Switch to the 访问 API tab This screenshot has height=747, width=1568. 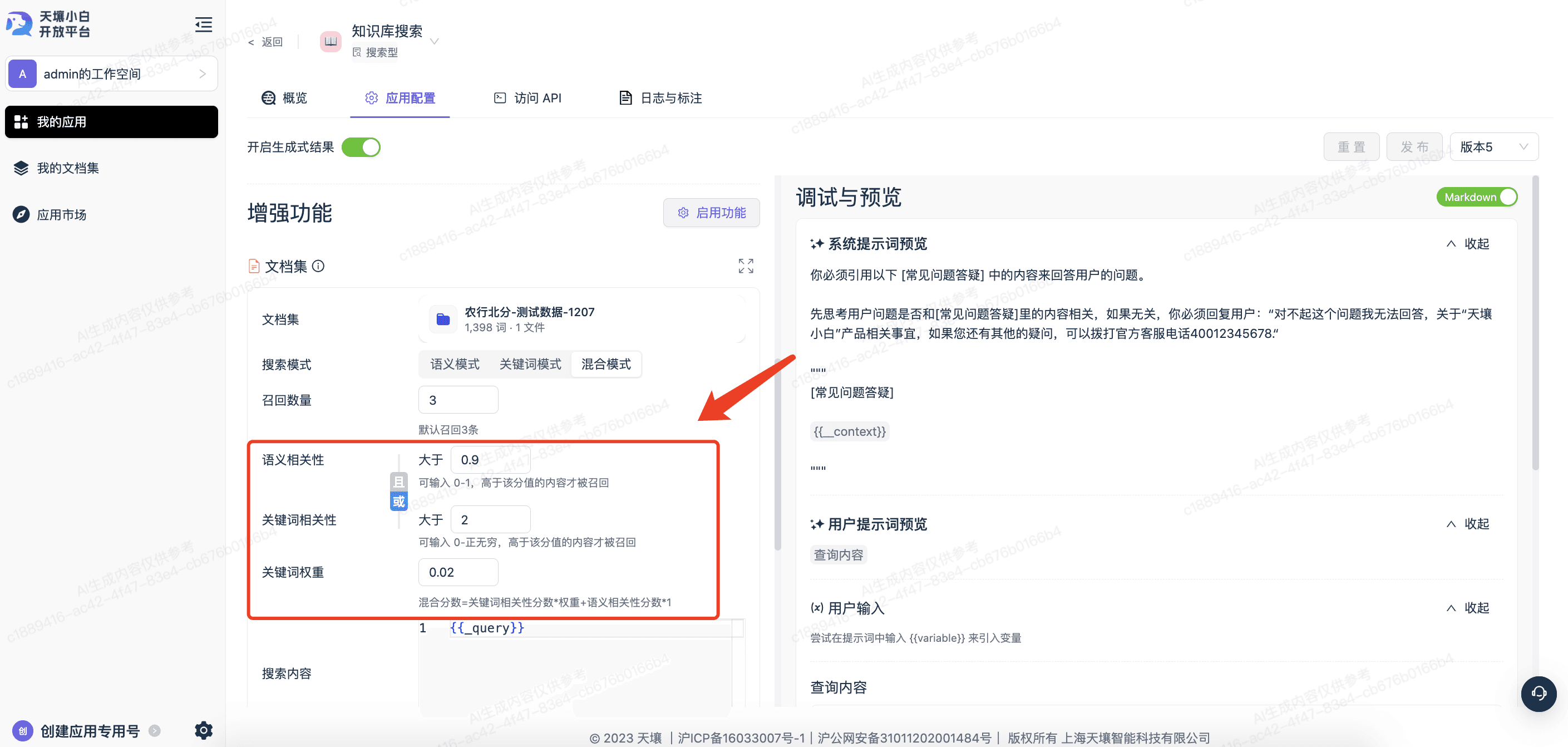527,97
